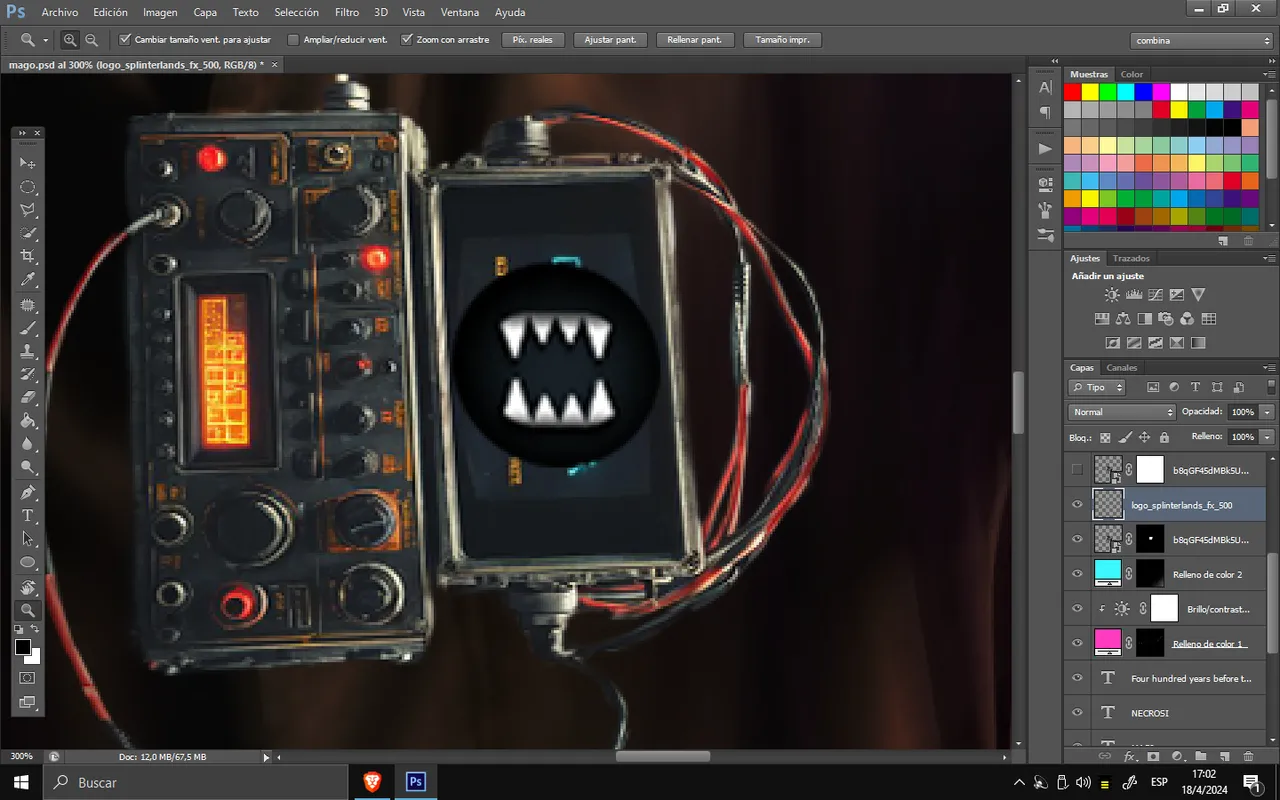Viewport: 1280px width, 800px height.
Task: Select the Brush tool
Action: (x=28, y=328)
